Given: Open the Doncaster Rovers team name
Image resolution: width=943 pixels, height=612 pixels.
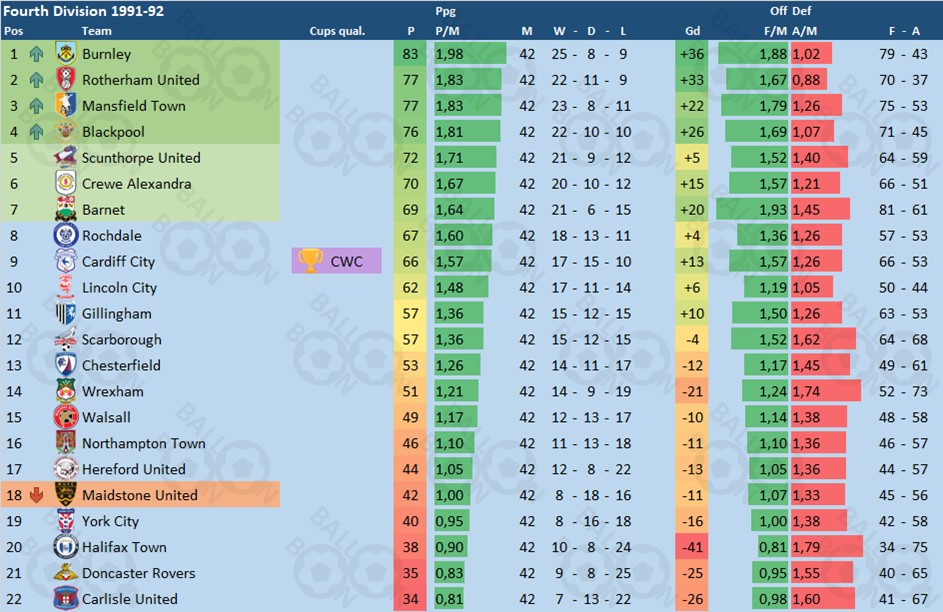Looking at the screenshot, I should [139, 574].
